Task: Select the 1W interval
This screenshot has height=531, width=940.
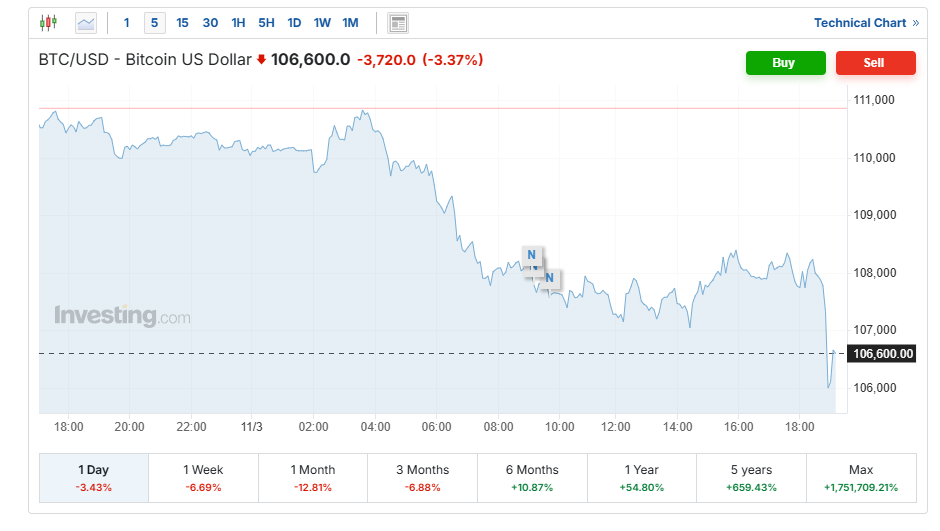Action: 322,22
